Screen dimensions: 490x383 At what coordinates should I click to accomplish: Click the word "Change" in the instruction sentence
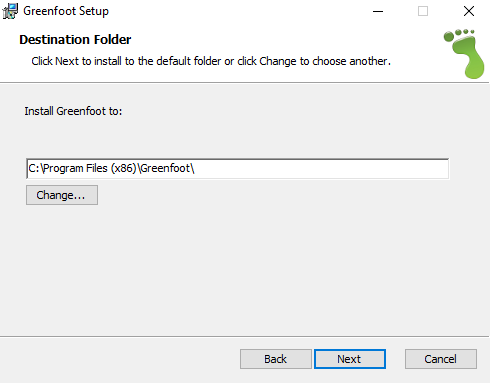point(278,62)
